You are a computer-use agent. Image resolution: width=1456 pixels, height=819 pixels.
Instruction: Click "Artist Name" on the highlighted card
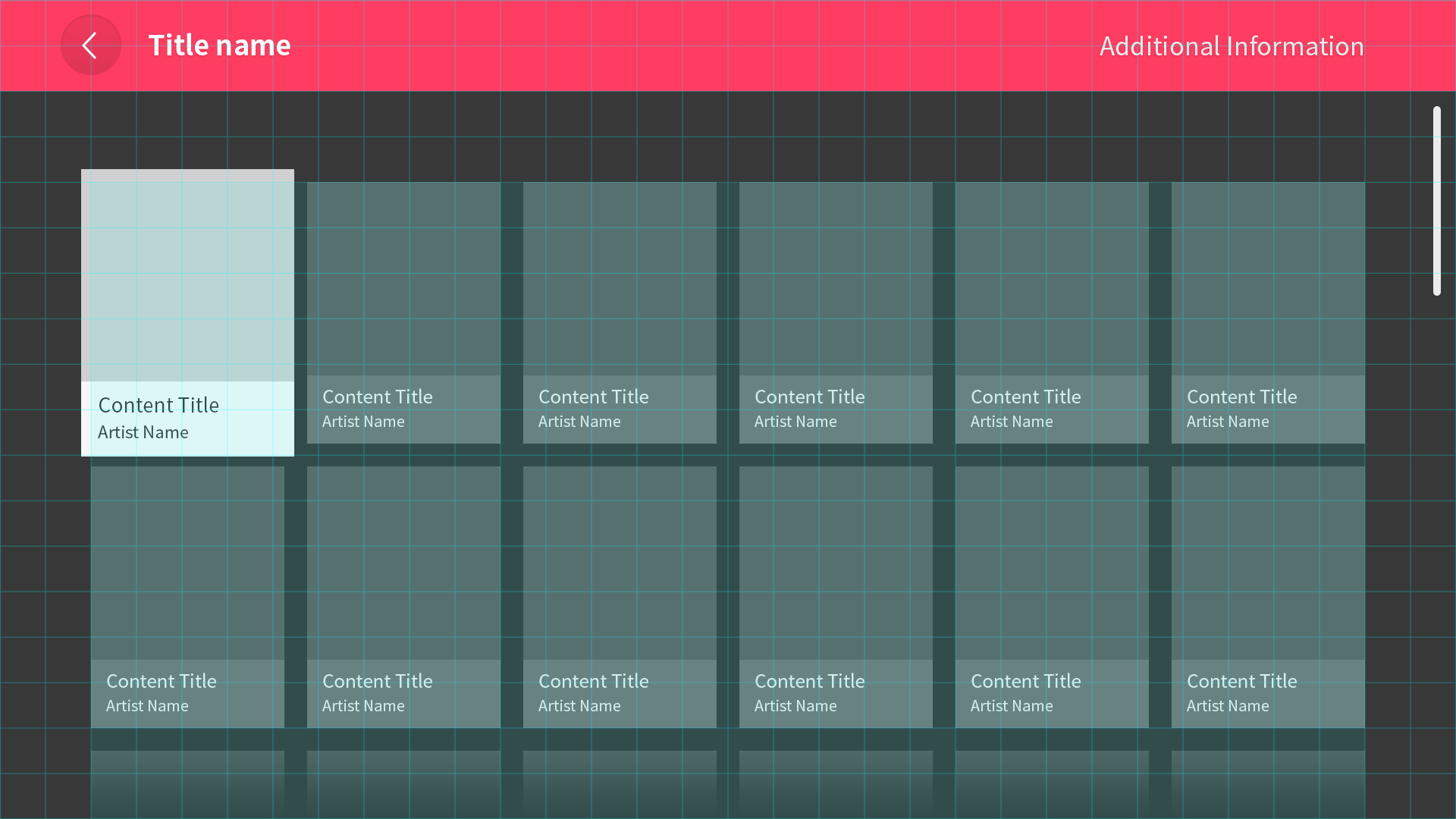pyautogui.click(x=143, y=432)
